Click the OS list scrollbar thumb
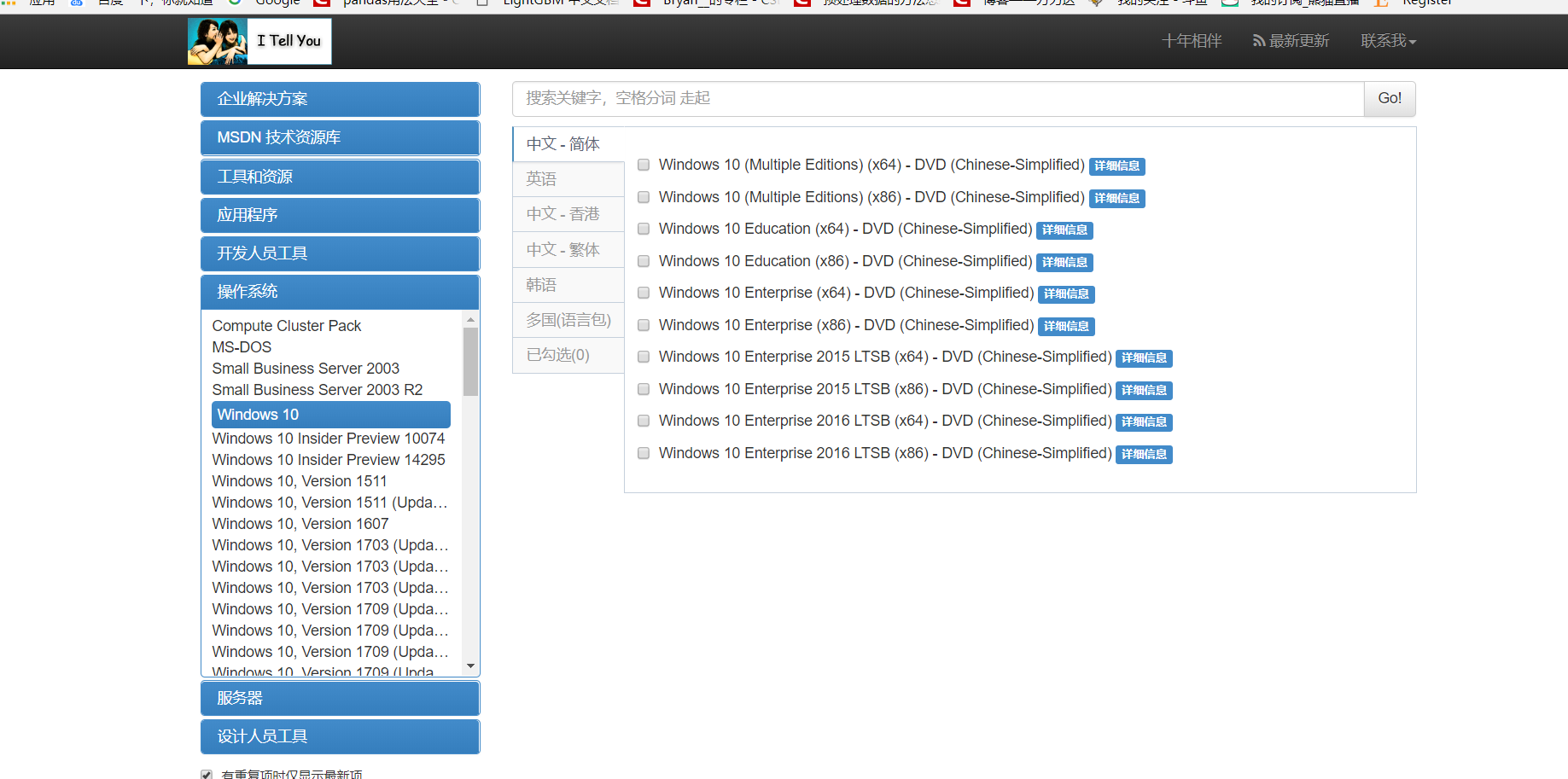1568x779 pixels. pyautogui.click(x=470, y=362)
